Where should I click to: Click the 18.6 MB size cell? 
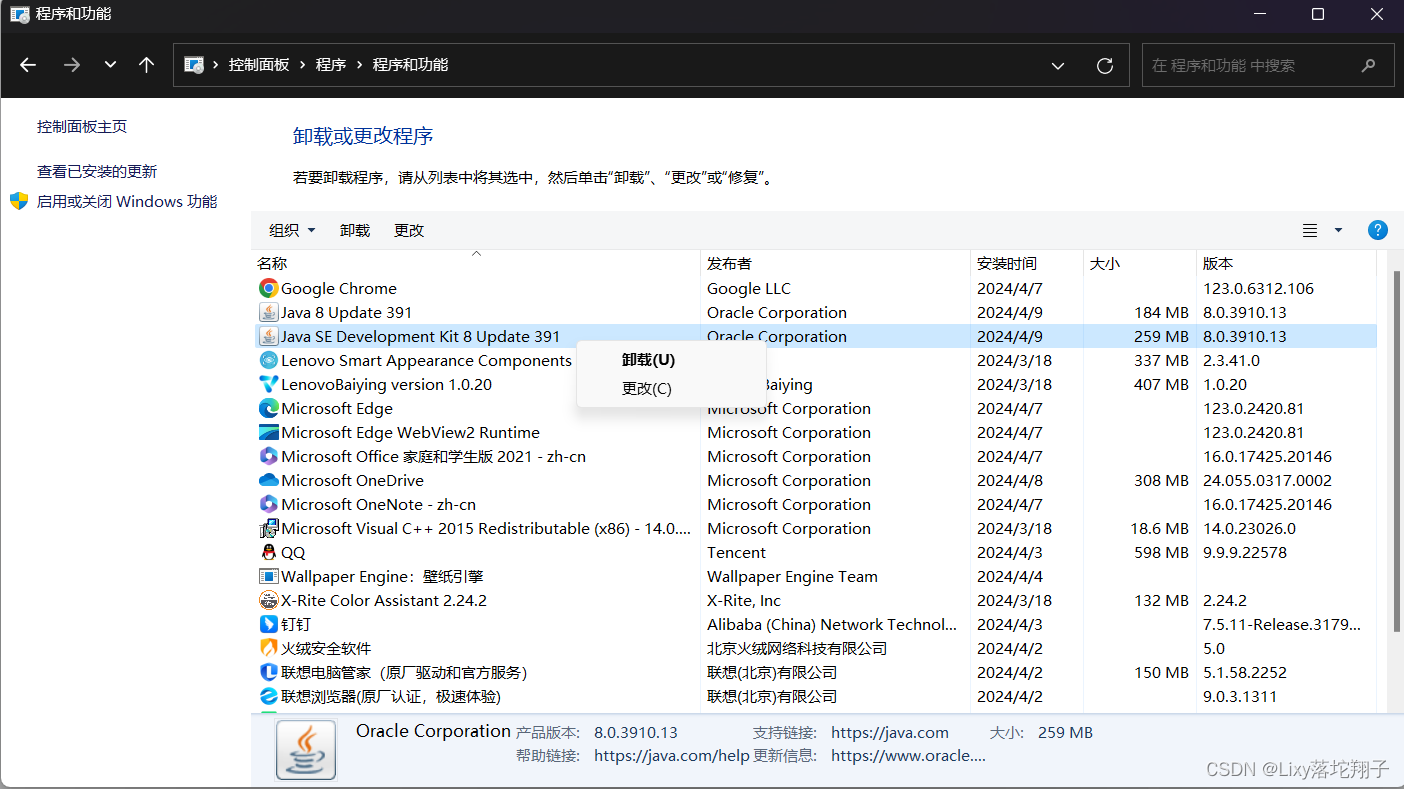pos(1160,528)
